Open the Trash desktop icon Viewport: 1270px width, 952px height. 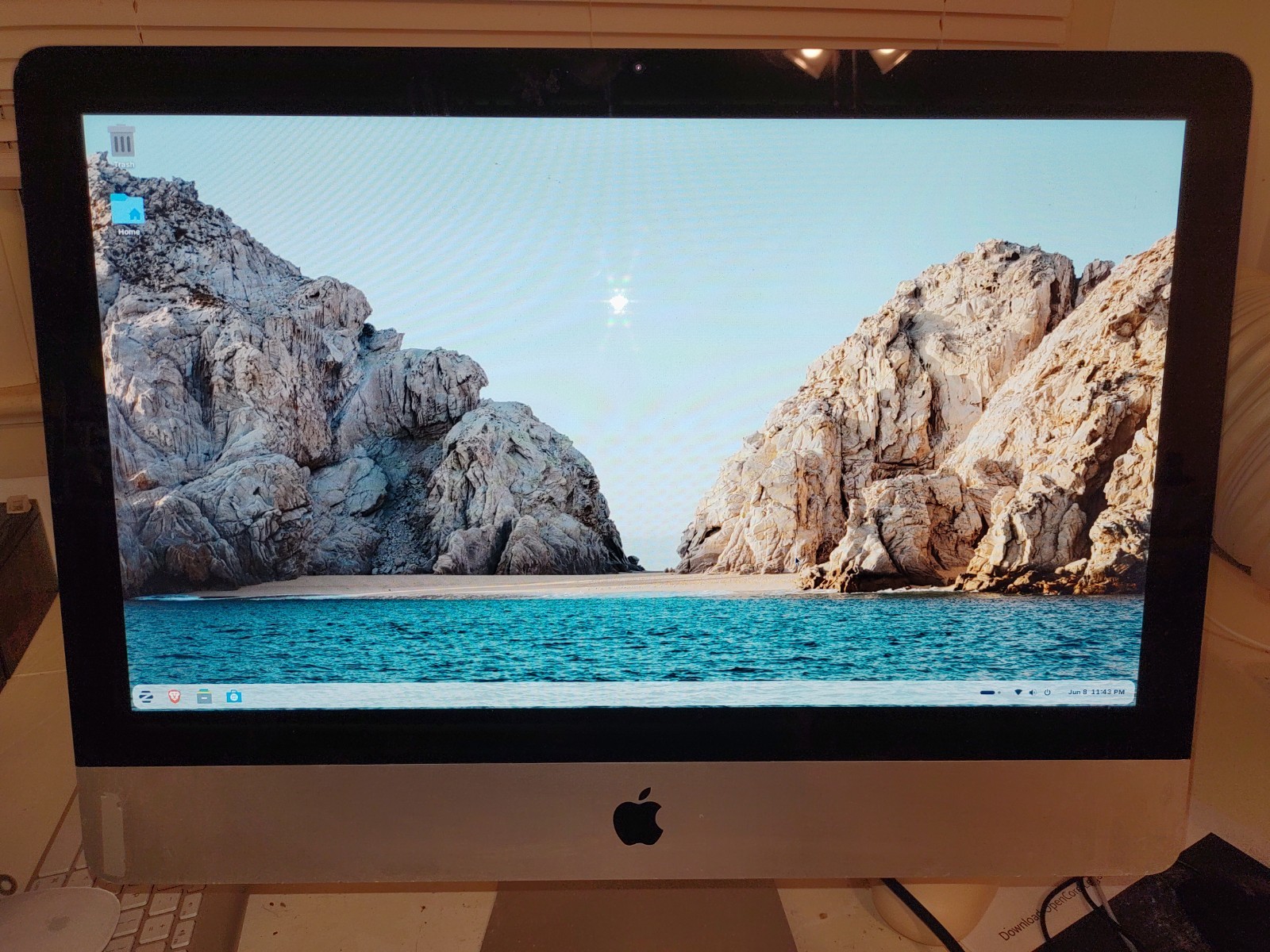tap(122, 146)
